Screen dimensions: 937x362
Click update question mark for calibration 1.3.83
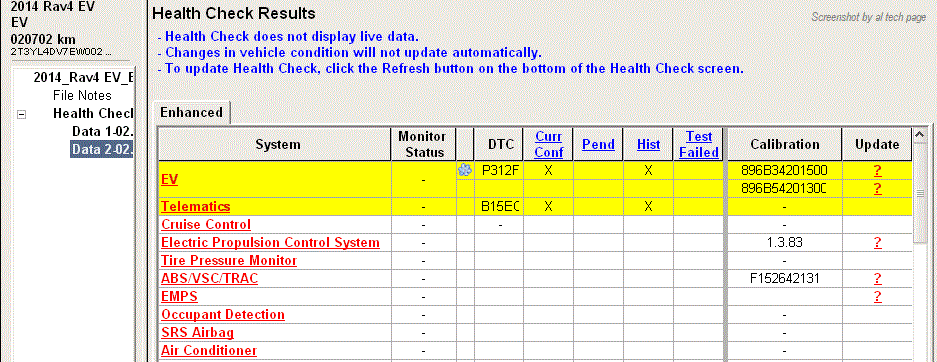coord(877,243)
